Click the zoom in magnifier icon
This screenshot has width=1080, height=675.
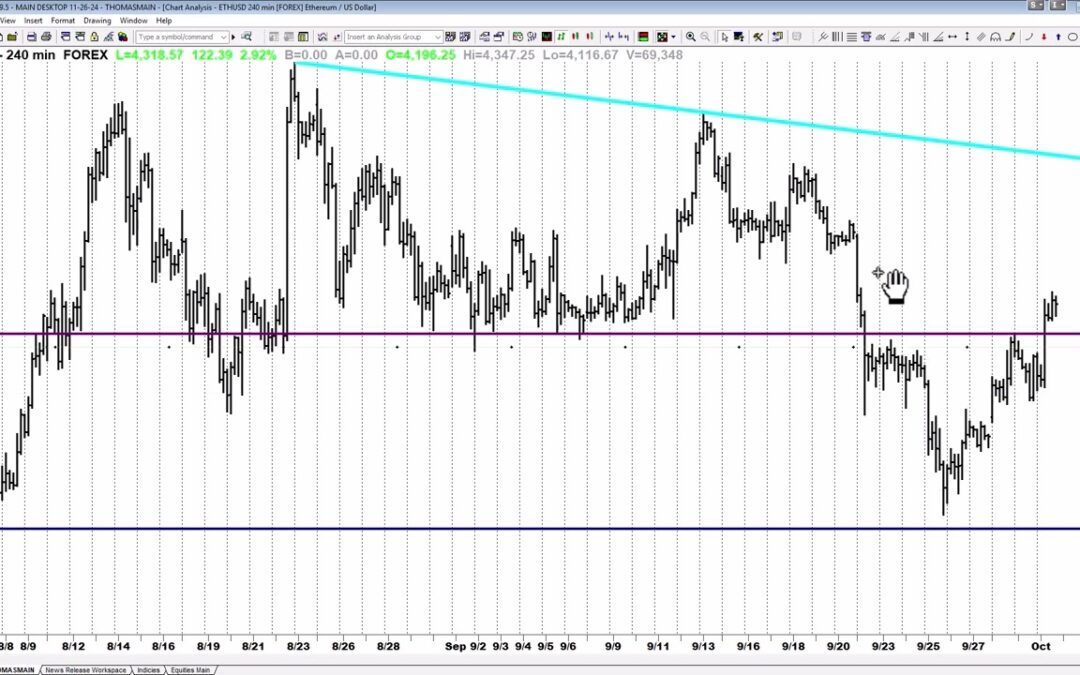click(x=690, y=37)
